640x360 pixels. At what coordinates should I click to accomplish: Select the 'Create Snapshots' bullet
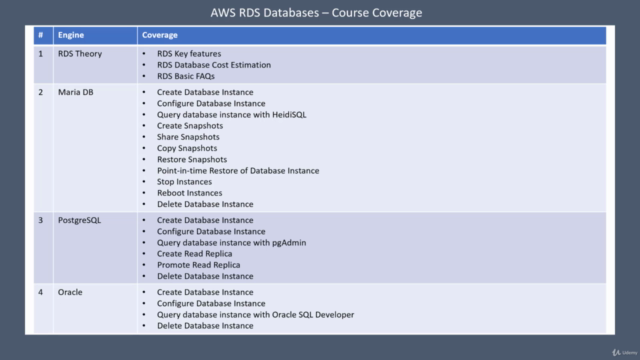click(190, 126)
